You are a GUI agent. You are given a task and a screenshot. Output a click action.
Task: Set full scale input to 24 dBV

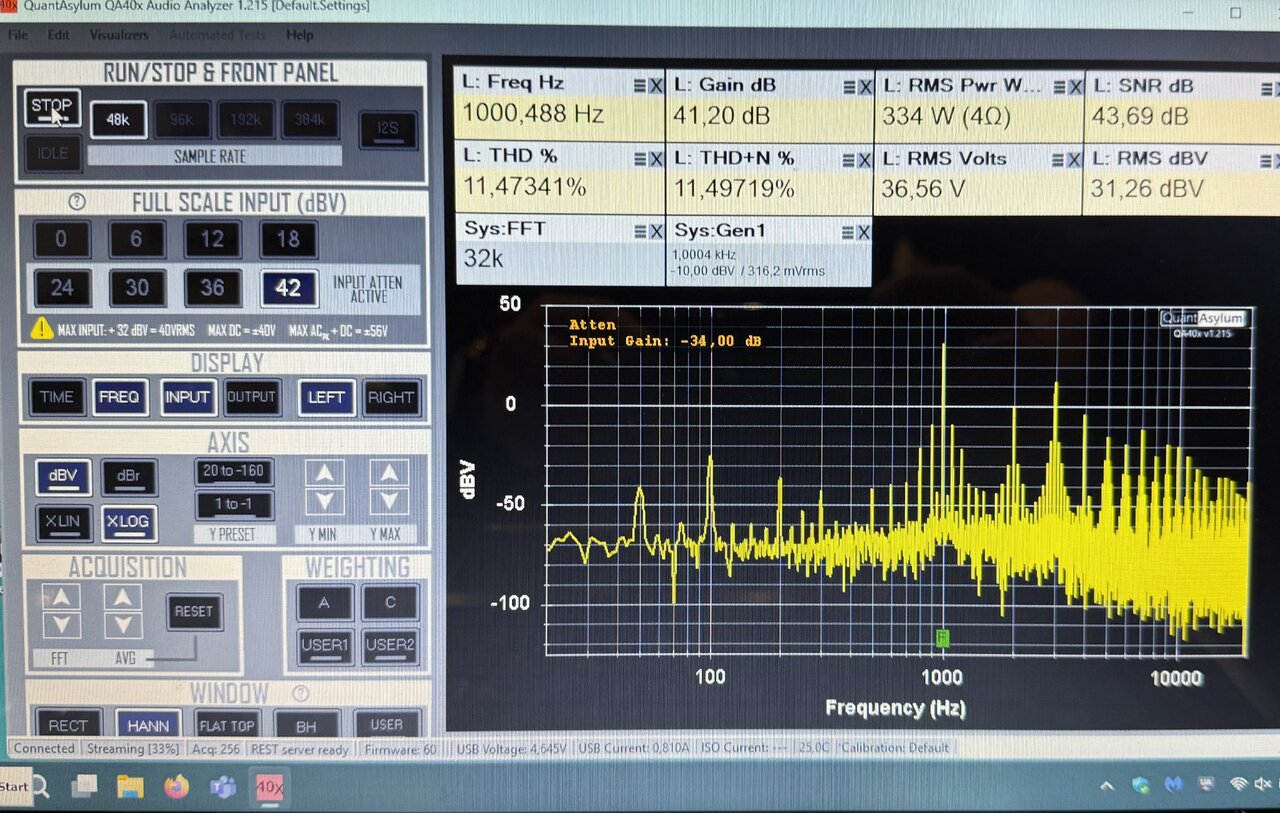pos(61,288)
